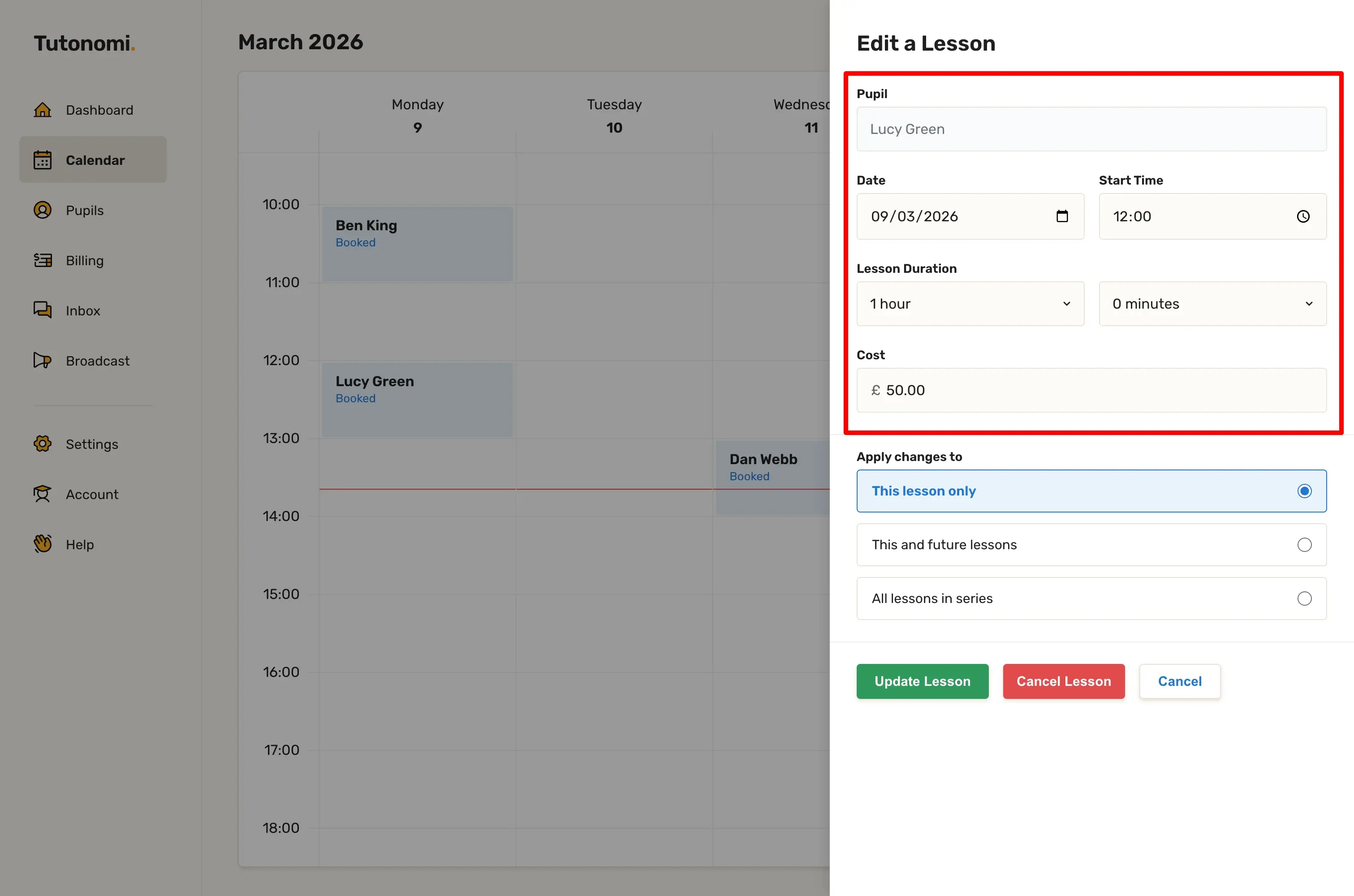Open the Help menu item

(79, 545)
